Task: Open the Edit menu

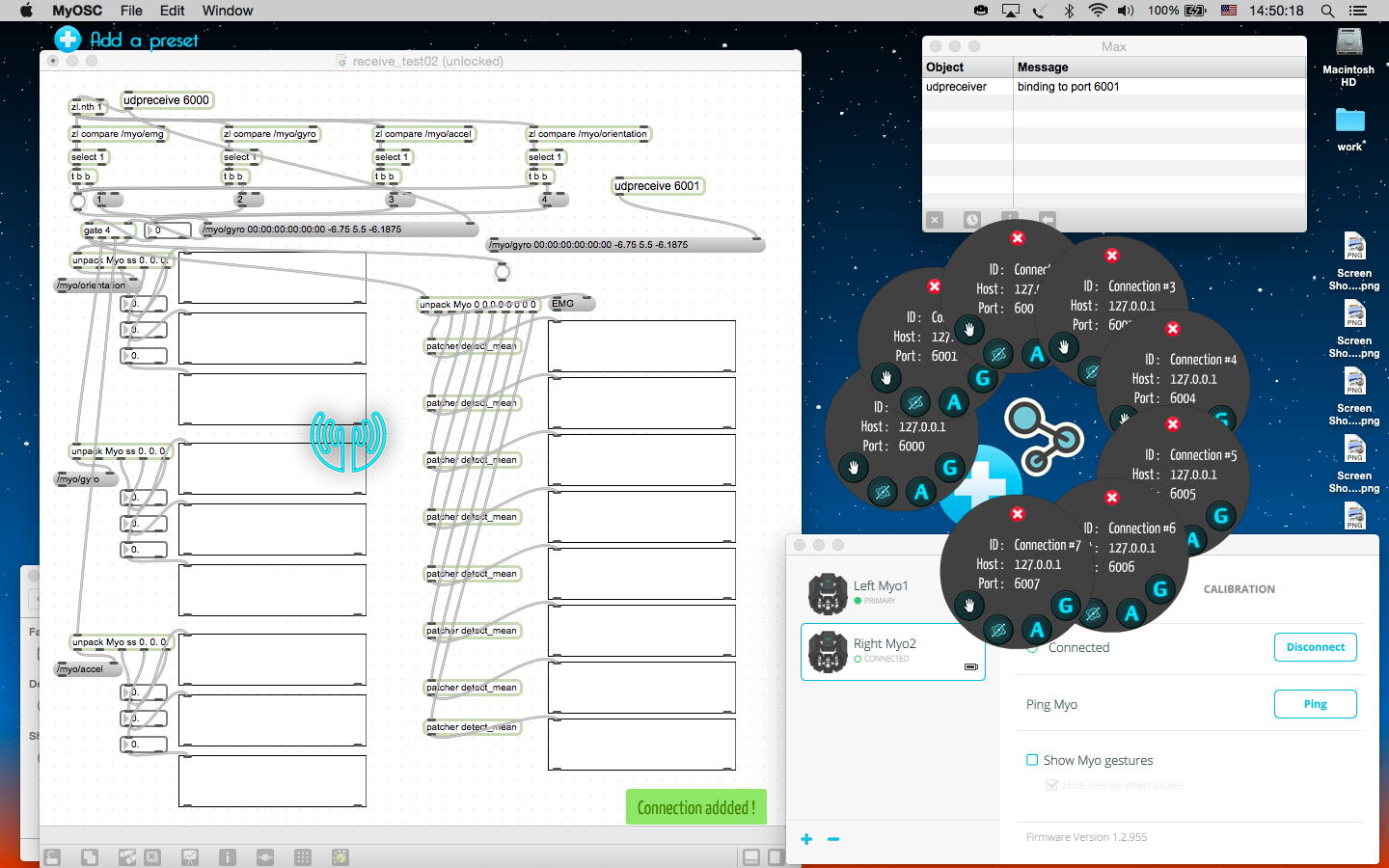Action: point(173,11)
